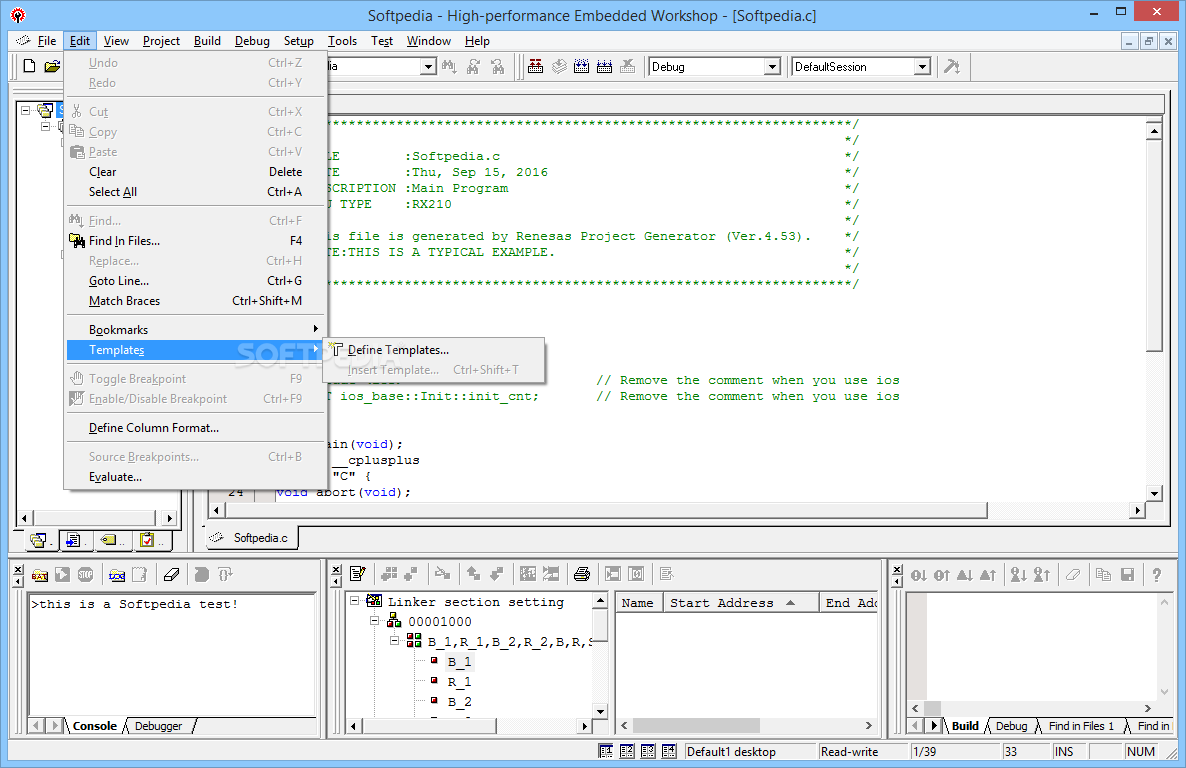Screen dimensions: 1186x768
Task: Click the Print icon in linker toolbar
Action: [x=582, y=574]
